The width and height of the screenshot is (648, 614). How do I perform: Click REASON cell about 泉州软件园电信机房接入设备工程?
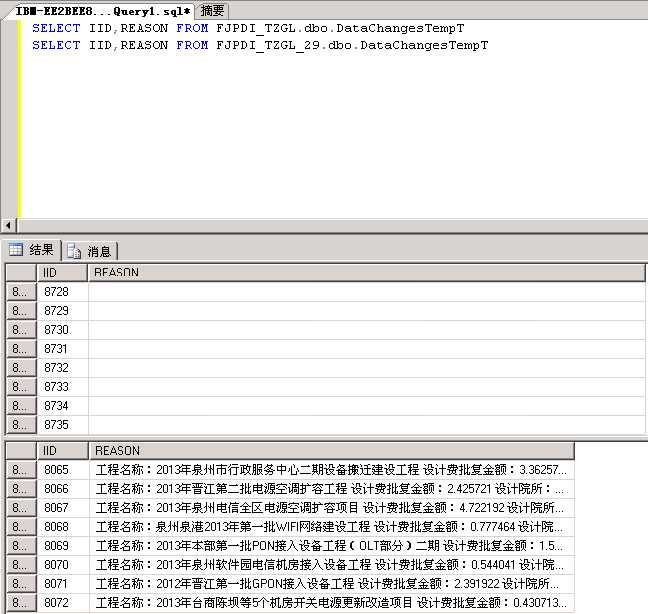coord(331,565)
